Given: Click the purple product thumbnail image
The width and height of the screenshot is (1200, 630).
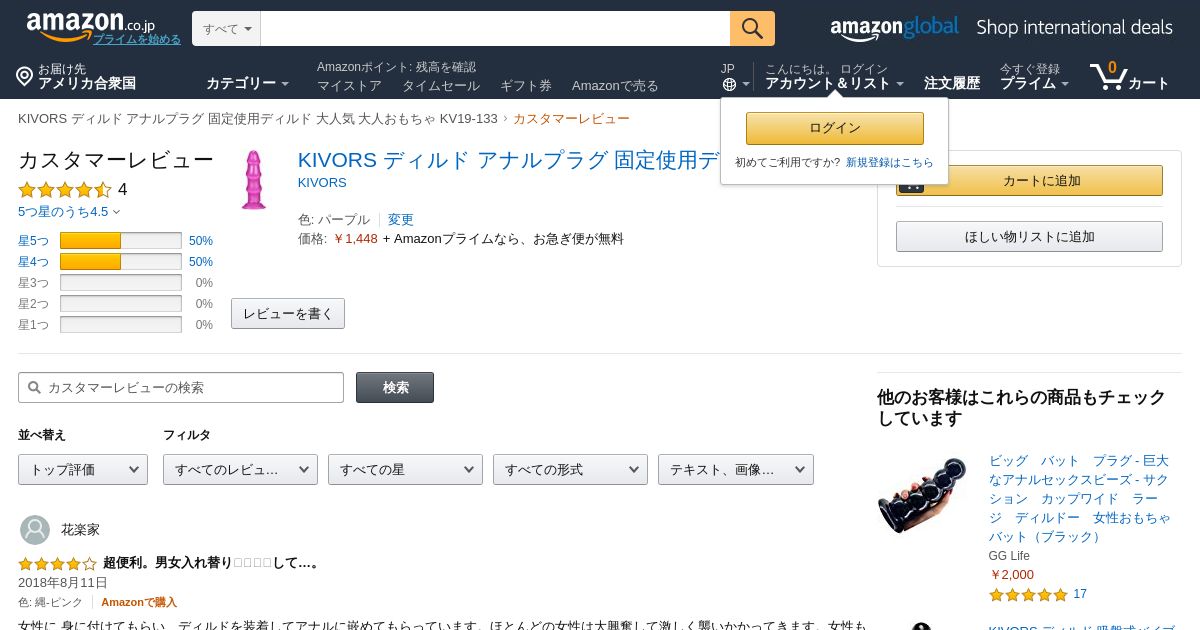Looking at the screenshot, I should point(254,180).
